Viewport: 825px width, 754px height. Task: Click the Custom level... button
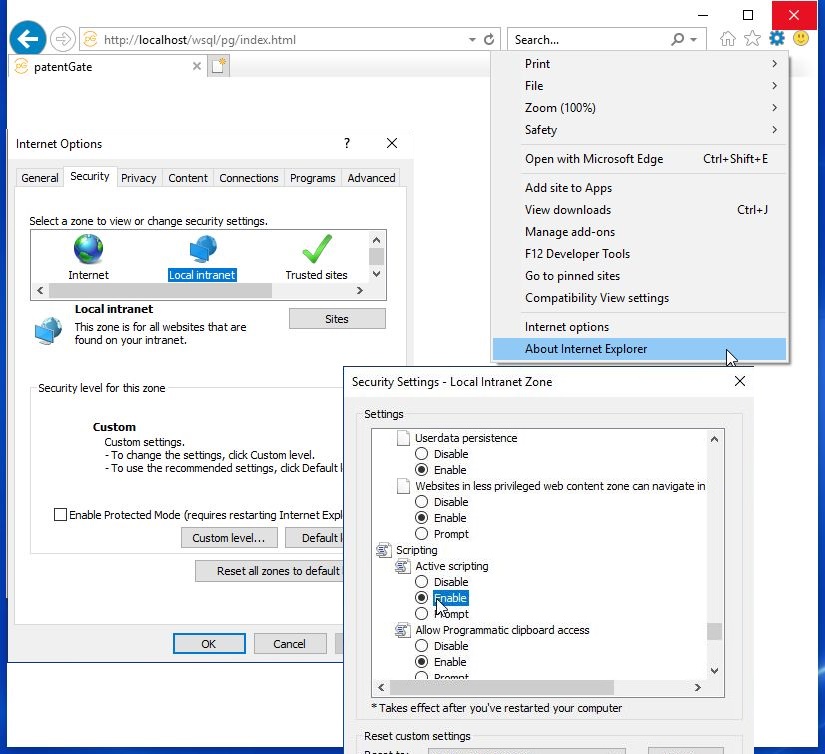click(229, 538)
